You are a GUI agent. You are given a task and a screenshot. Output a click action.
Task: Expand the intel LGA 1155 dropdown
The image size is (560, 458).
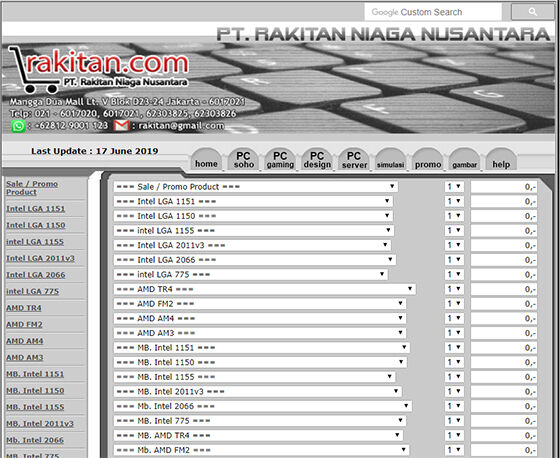point(254,230)
